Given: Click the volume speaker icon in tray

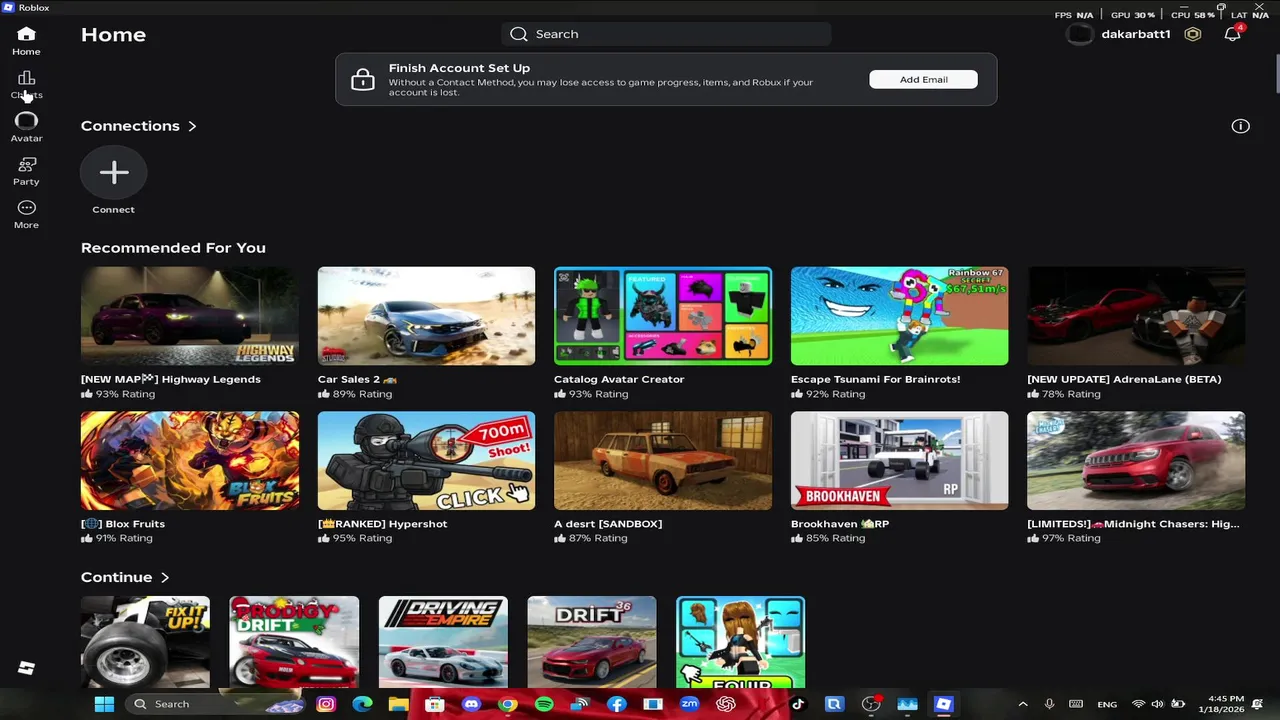Looking at the screenshot, I should pos(1157,704).
